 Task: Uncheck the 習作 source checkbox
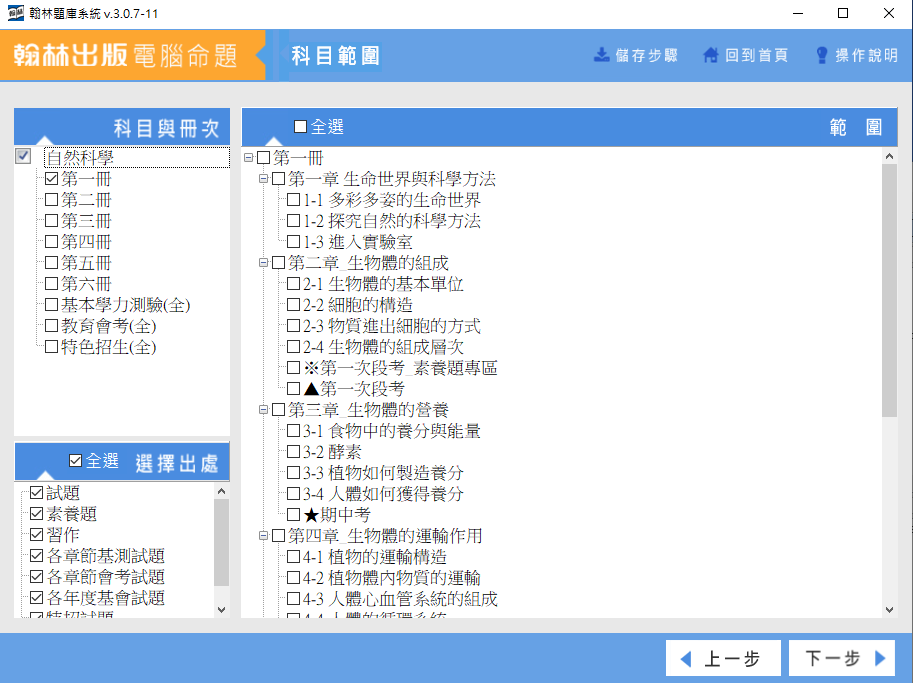(37, 535)
